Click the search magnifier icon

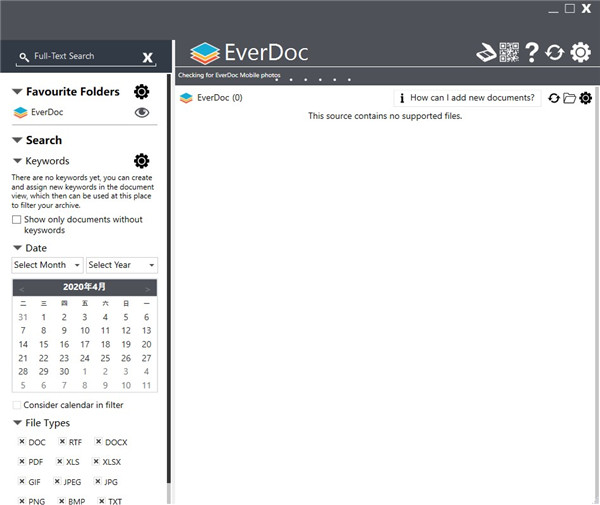pyautogui.click(x=24, y=57)
